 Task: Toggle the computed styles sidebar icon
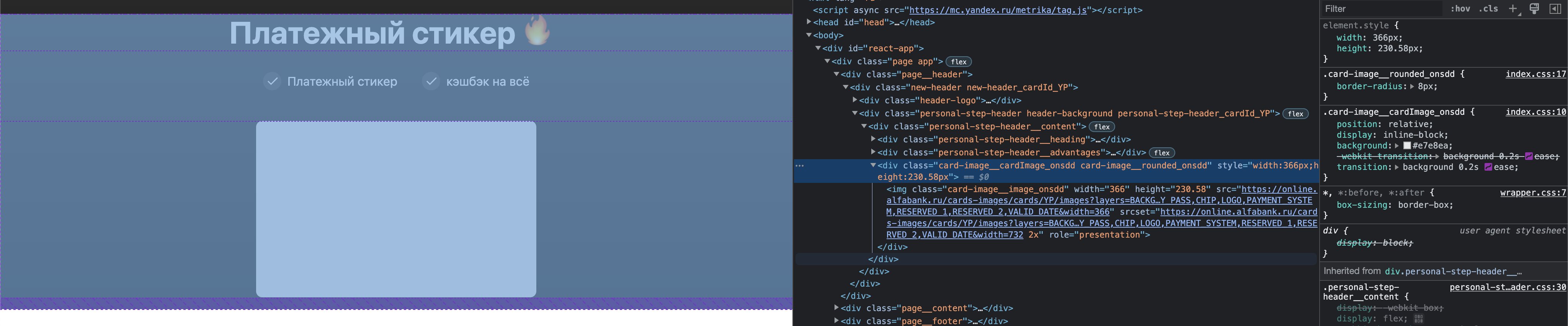pyautogui.click(x=1555, y=8)
